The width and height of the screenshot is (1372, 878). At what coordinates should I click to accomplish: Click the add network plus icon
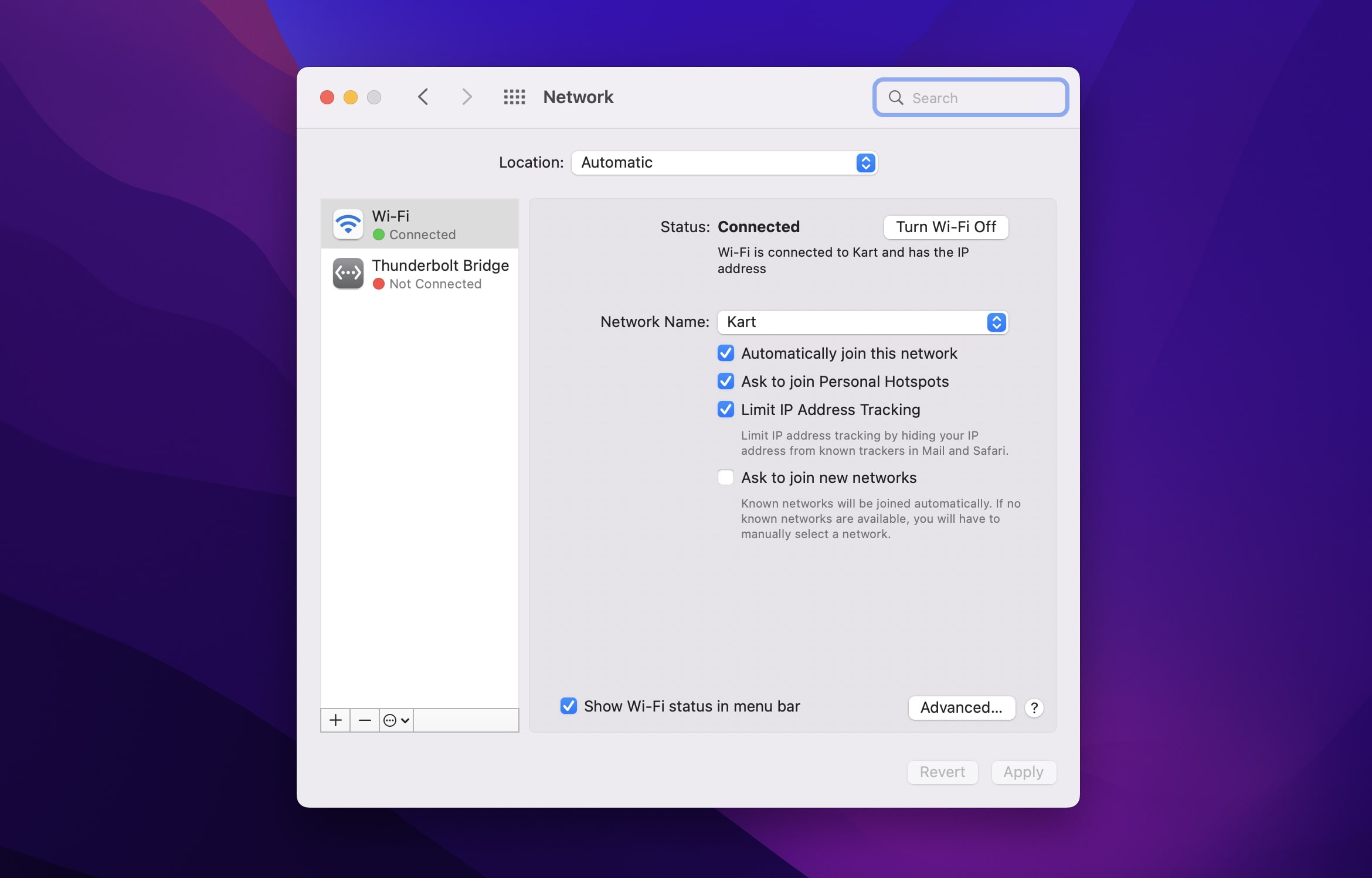coord(335,719)
